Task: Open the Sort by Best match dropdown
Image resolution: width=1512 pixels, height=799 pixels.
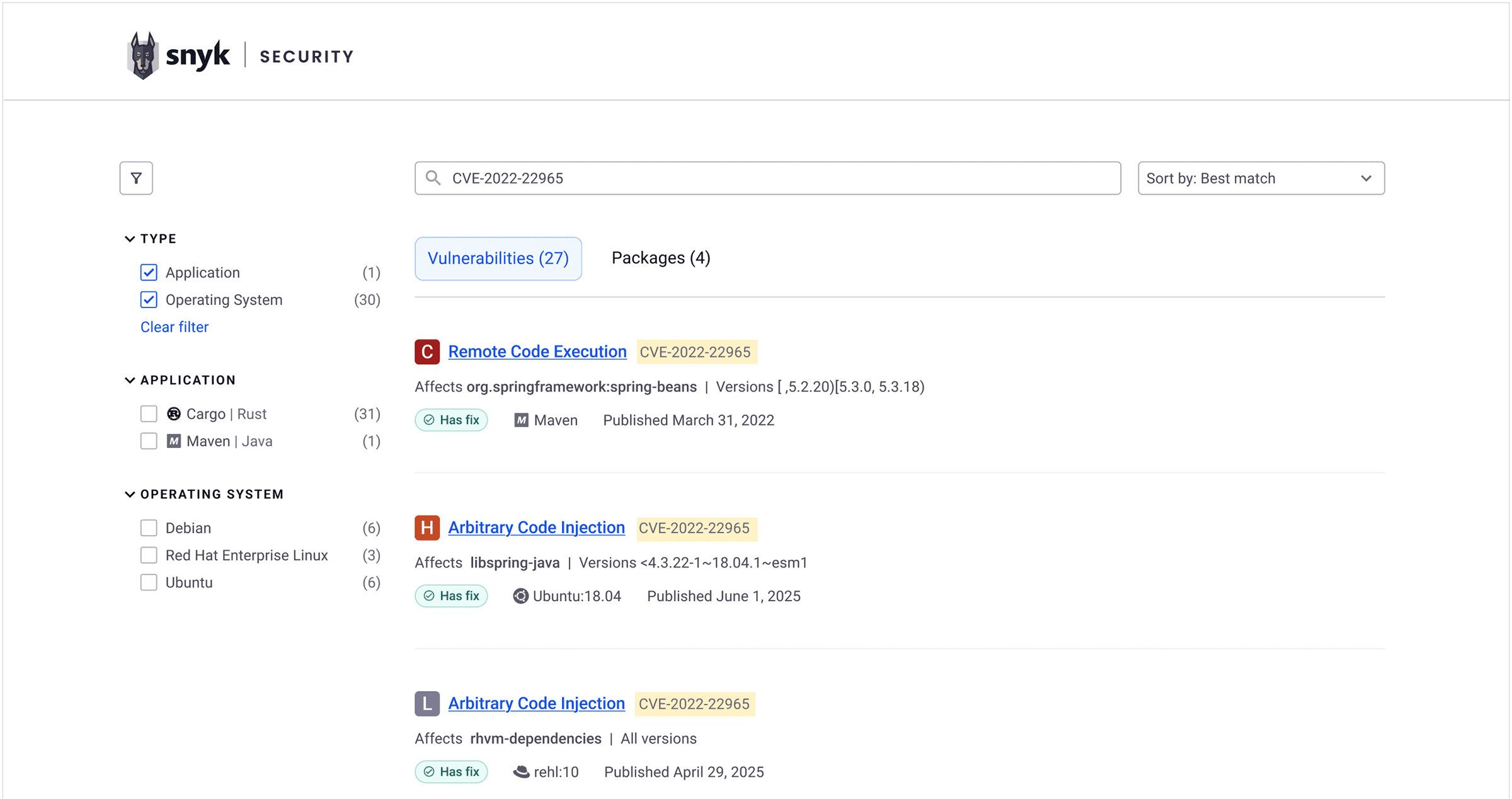Action: pyautogui.click(x=1261, y=178)
